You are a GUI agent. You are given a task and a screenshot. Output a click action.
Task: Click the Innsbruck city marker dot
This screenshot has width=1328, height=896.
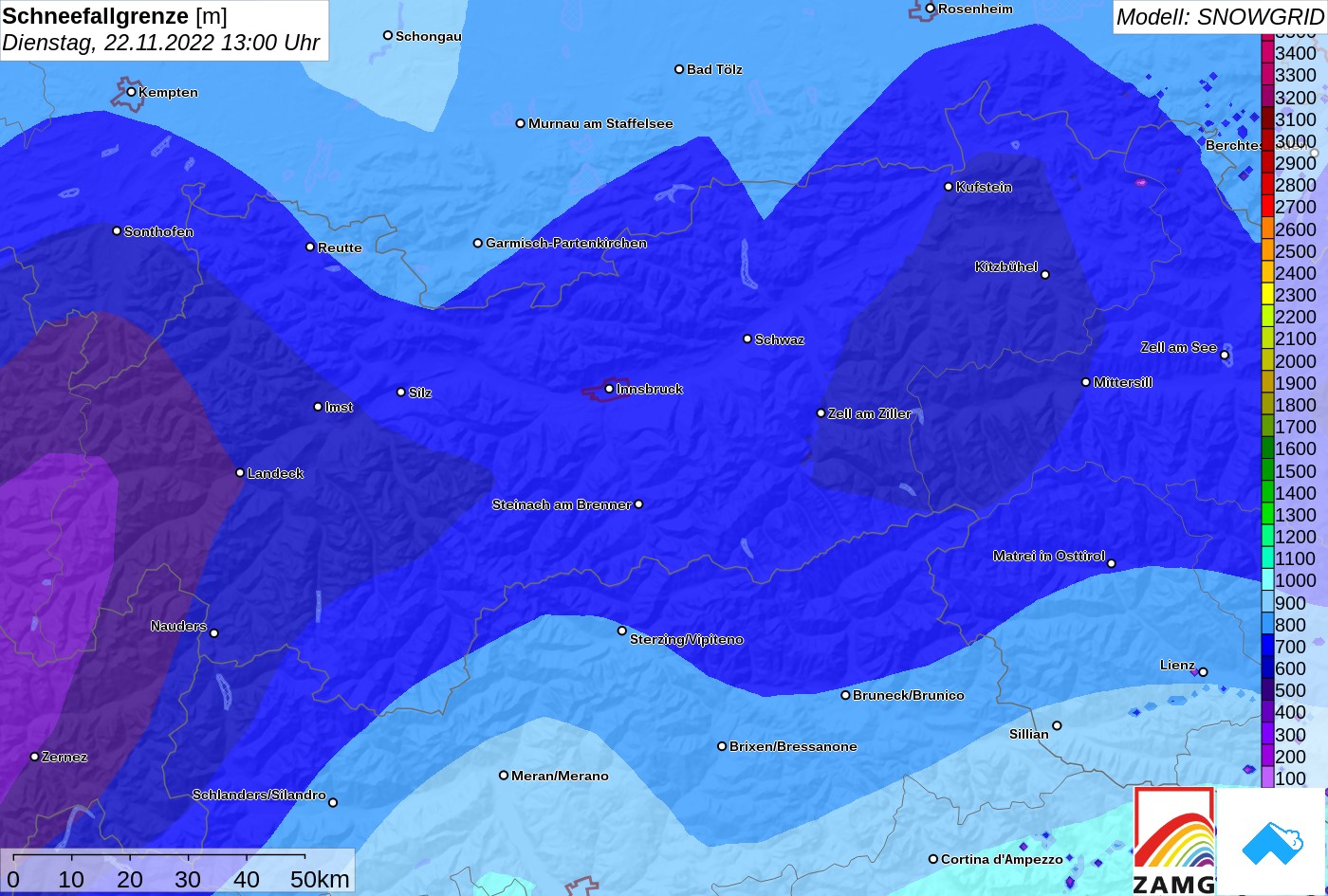click(x=609, y=389)
